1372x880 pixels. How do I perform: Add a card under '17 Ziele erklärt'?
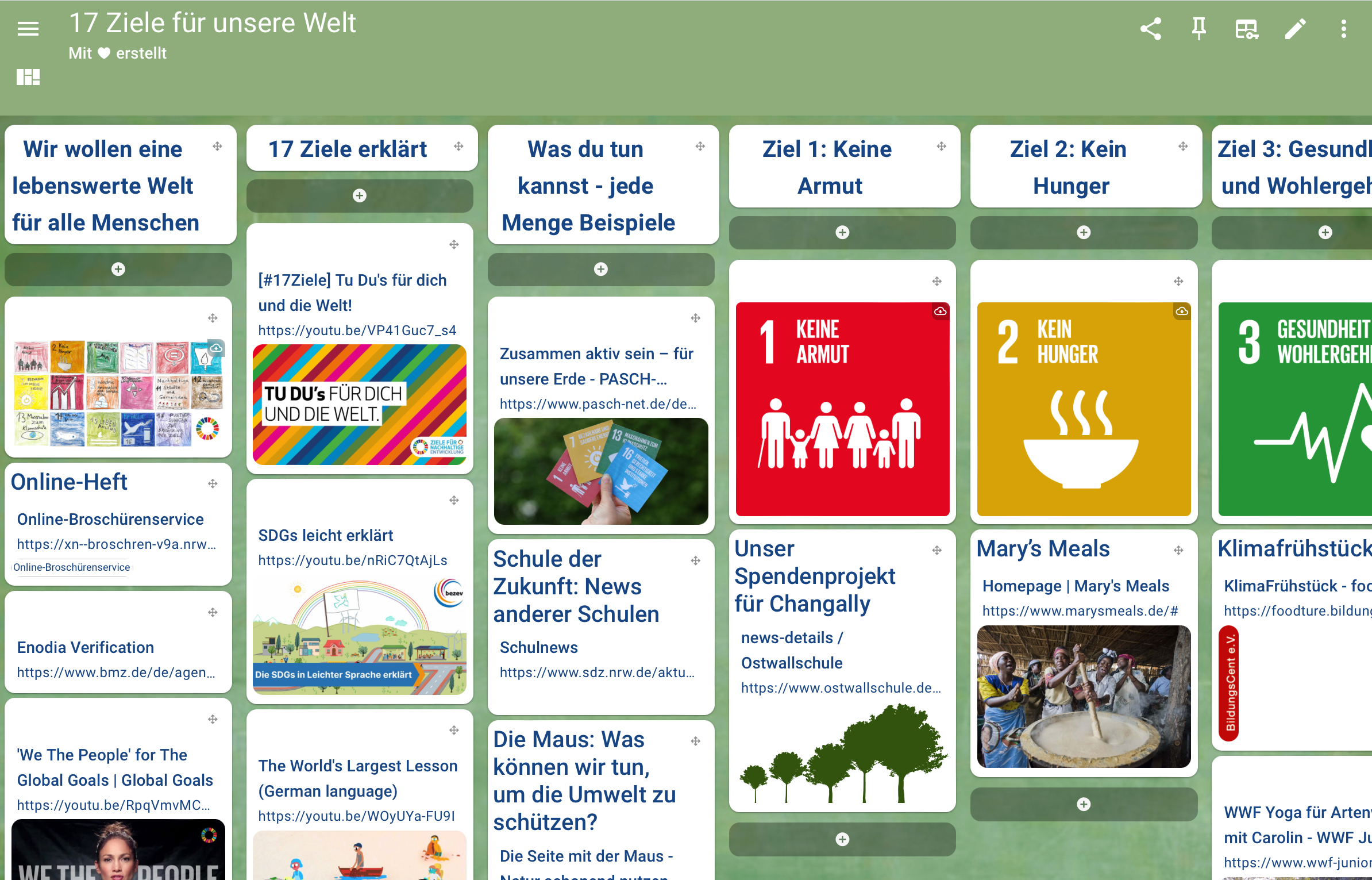360,195
